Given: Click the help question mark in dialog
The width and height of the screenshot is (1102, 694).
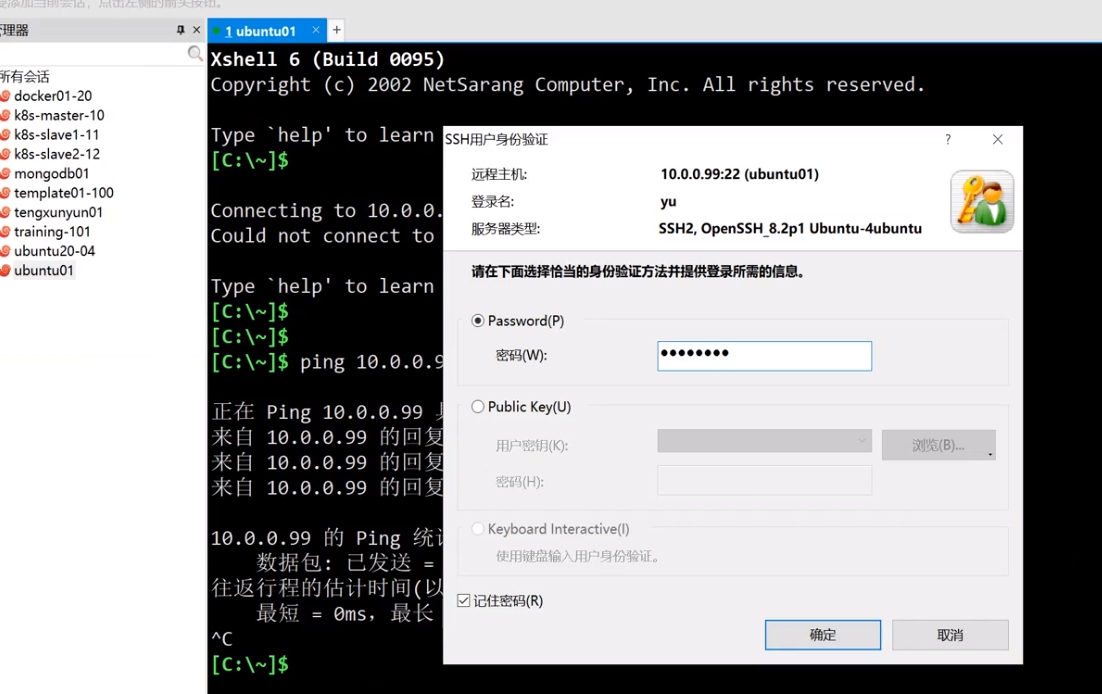Looking at the screenshot, I should tap(948, 140).
